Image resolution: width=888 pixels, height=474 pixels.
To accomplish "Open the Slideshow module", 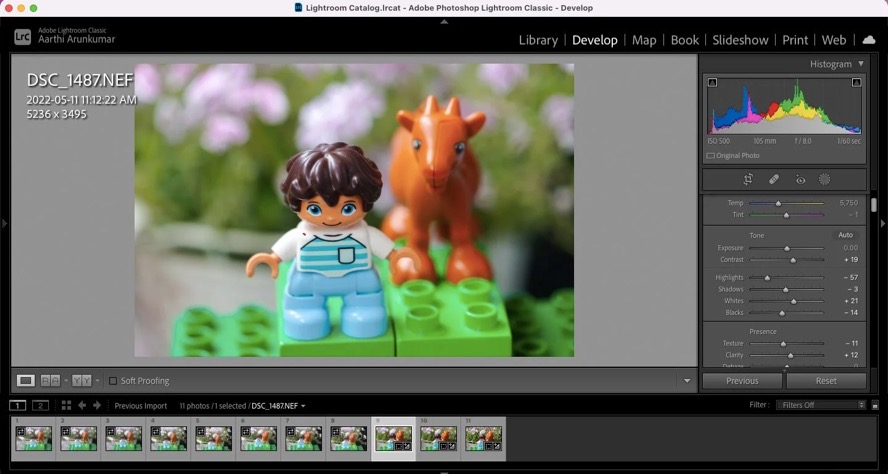I will tap(740, 40).
